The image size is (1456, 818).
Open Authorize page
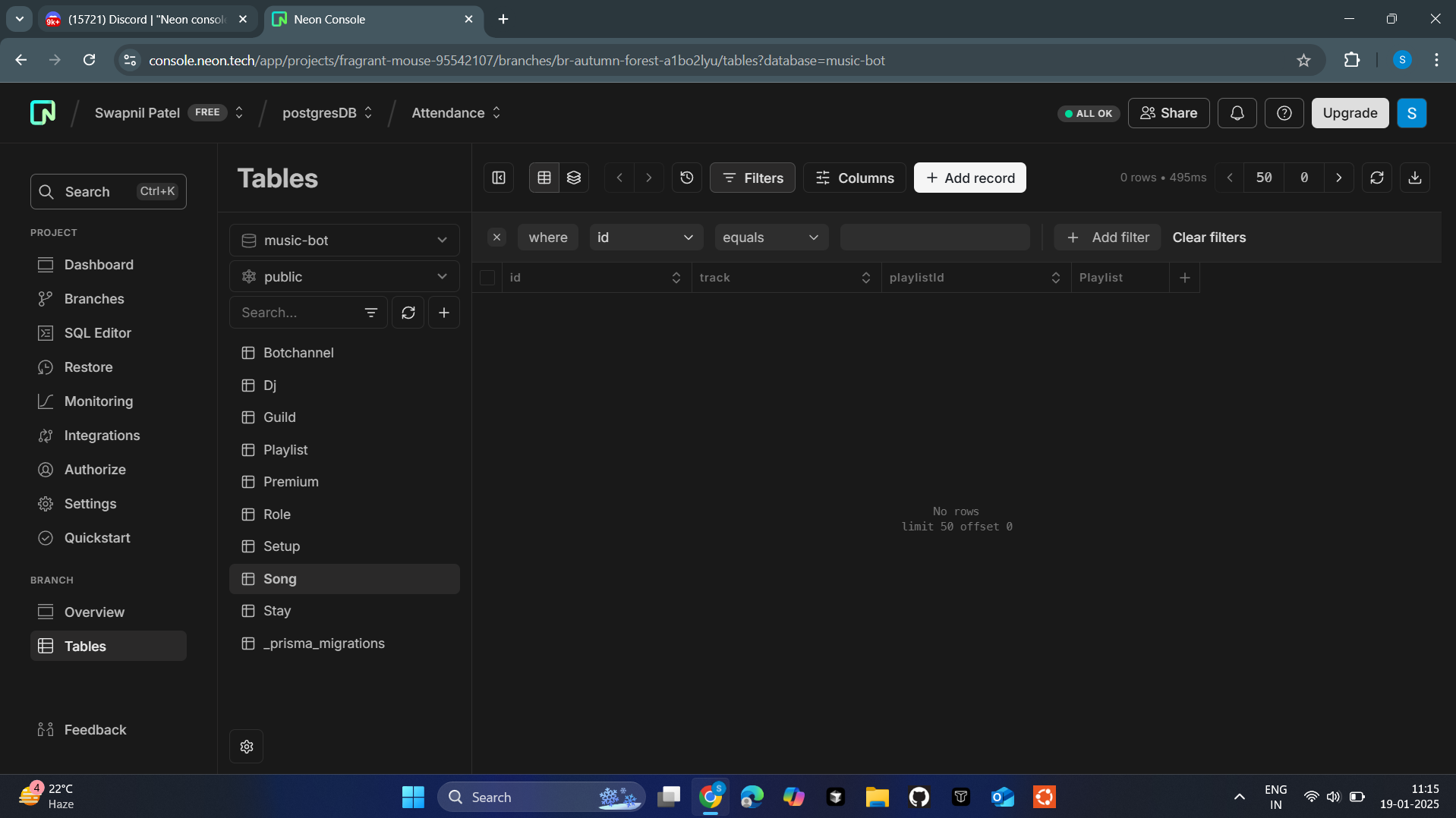(109, 470)
